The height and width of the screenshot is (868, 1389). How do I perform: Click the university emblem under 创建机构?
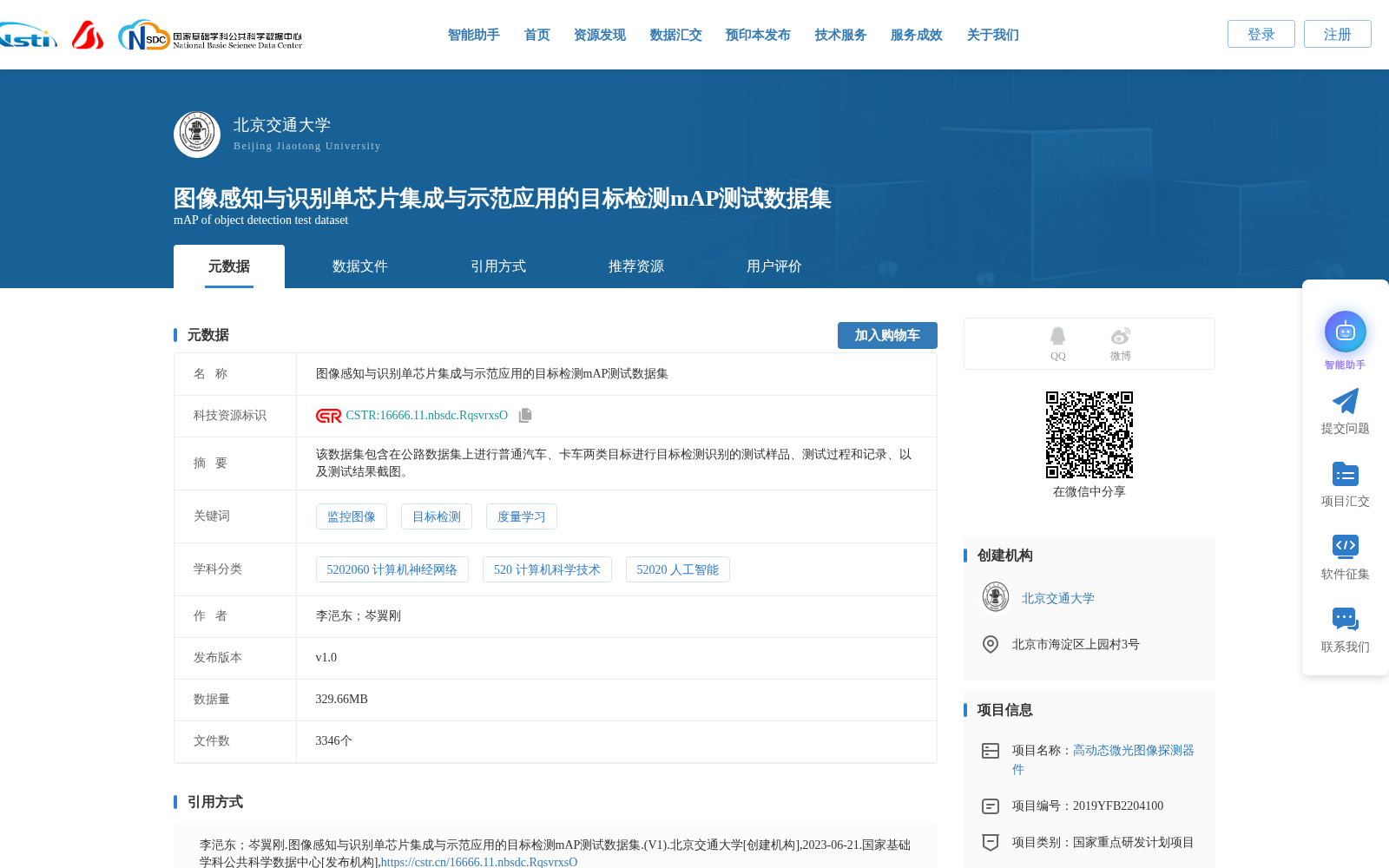pos(996,597)
